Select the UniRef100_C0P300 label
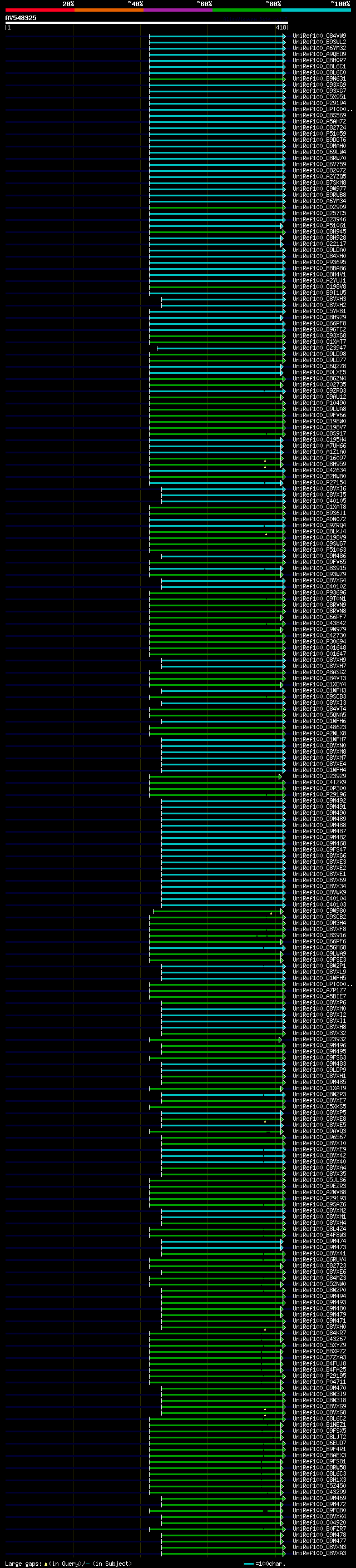Image resolution: width=356 pixels, height=1568 pixels. tap(319, 788)
